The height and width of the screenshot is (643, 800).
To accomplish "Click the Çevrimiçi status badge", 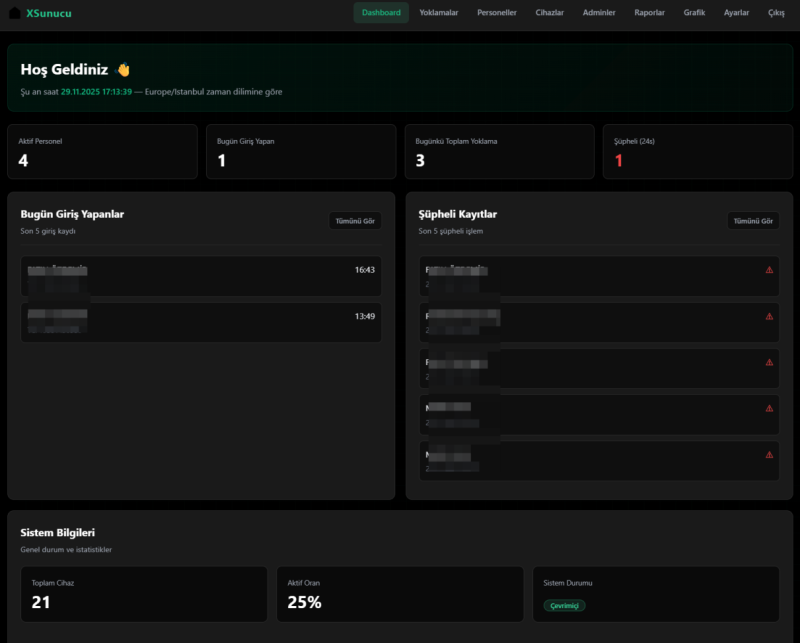I will click(564, 606).
